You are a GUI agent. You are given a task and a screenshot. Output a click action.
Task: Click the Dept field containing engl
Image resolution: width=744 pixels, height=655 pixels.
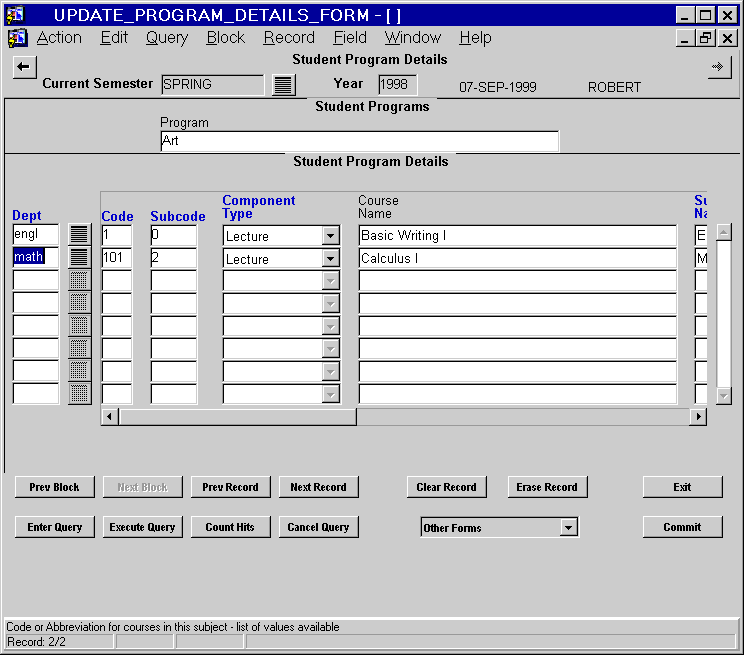point(36,234)
